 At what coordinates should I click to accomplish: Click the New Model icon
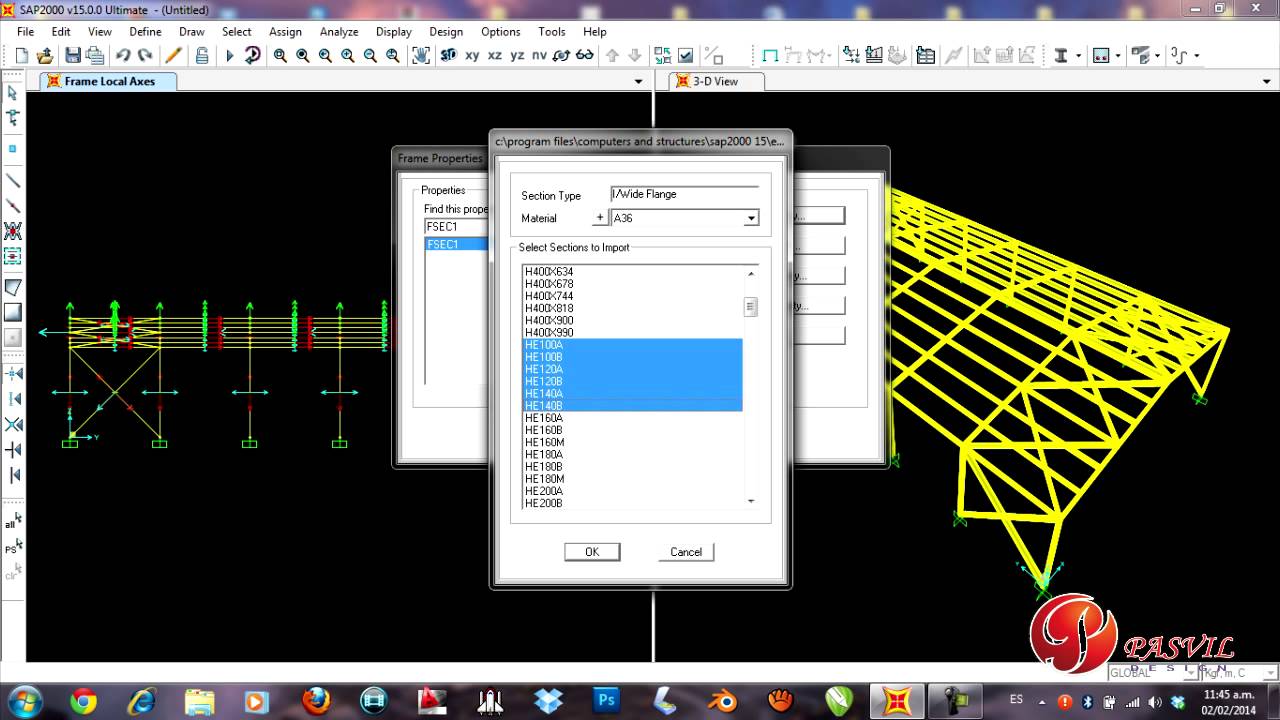coord(22,56)
